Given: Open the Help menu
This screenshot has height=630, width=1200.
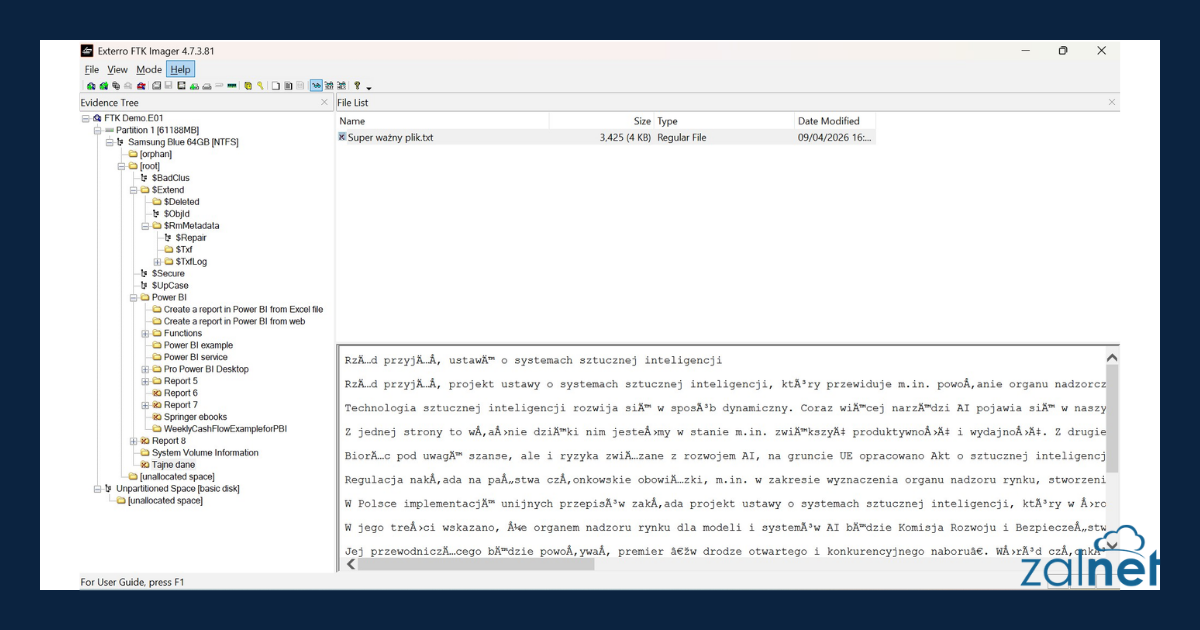Looking at the screenshot, I should coord(180,70).
